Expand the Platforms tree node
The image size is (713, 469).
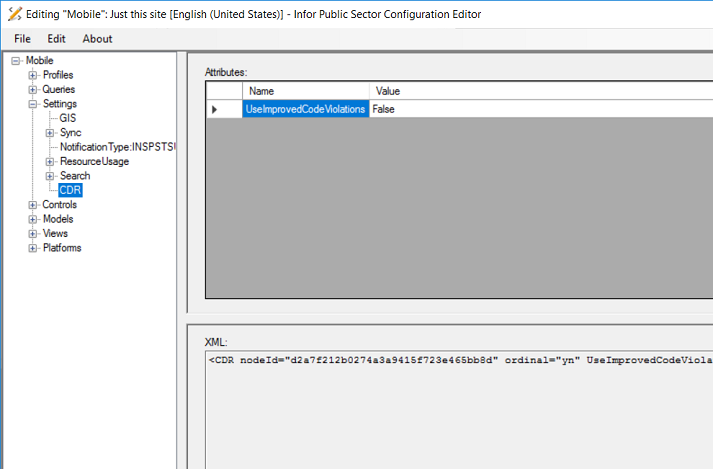click(33, 248)
